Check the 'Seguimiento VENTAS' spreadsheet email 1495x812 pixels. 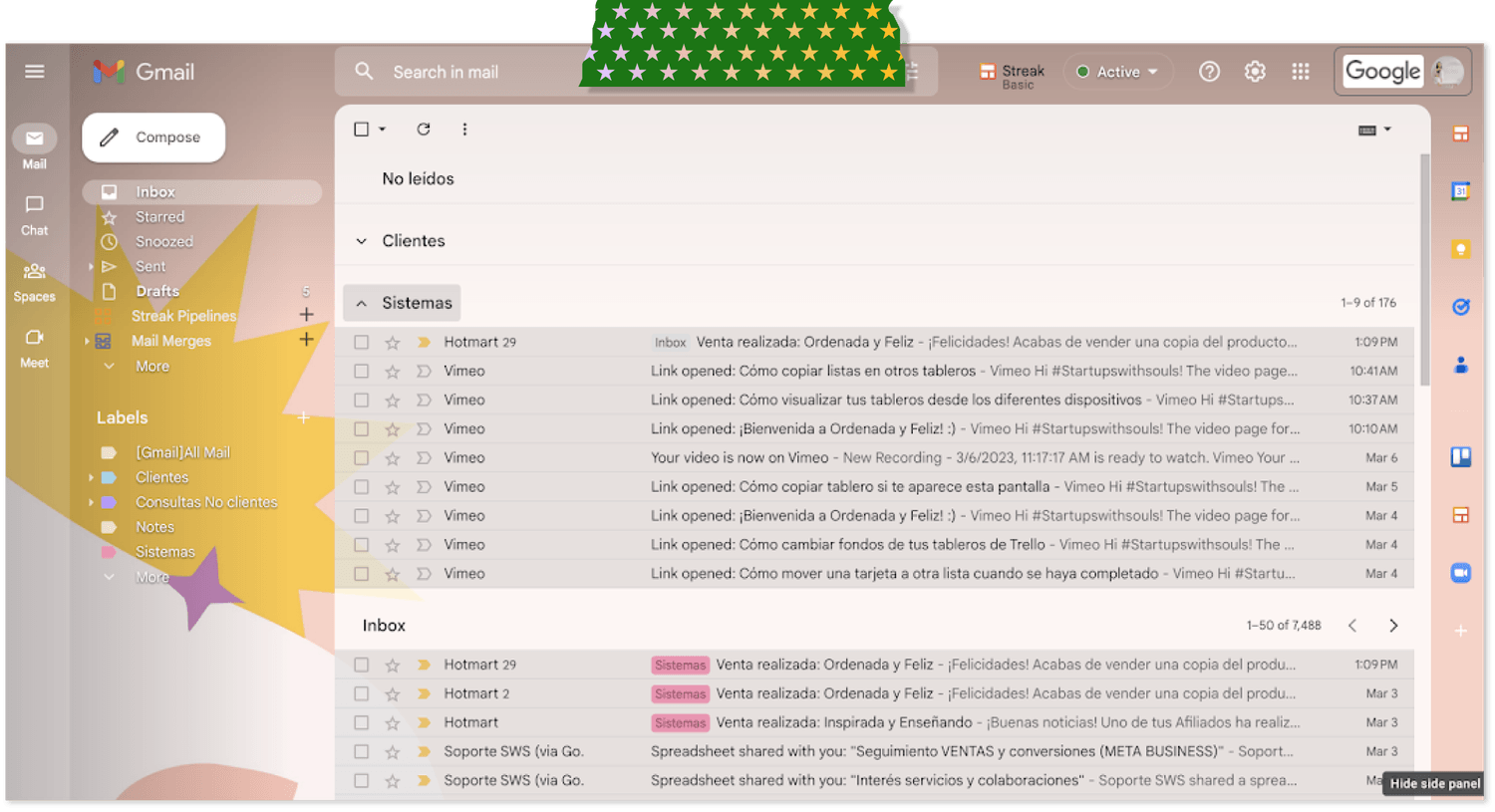click(361, 751)
